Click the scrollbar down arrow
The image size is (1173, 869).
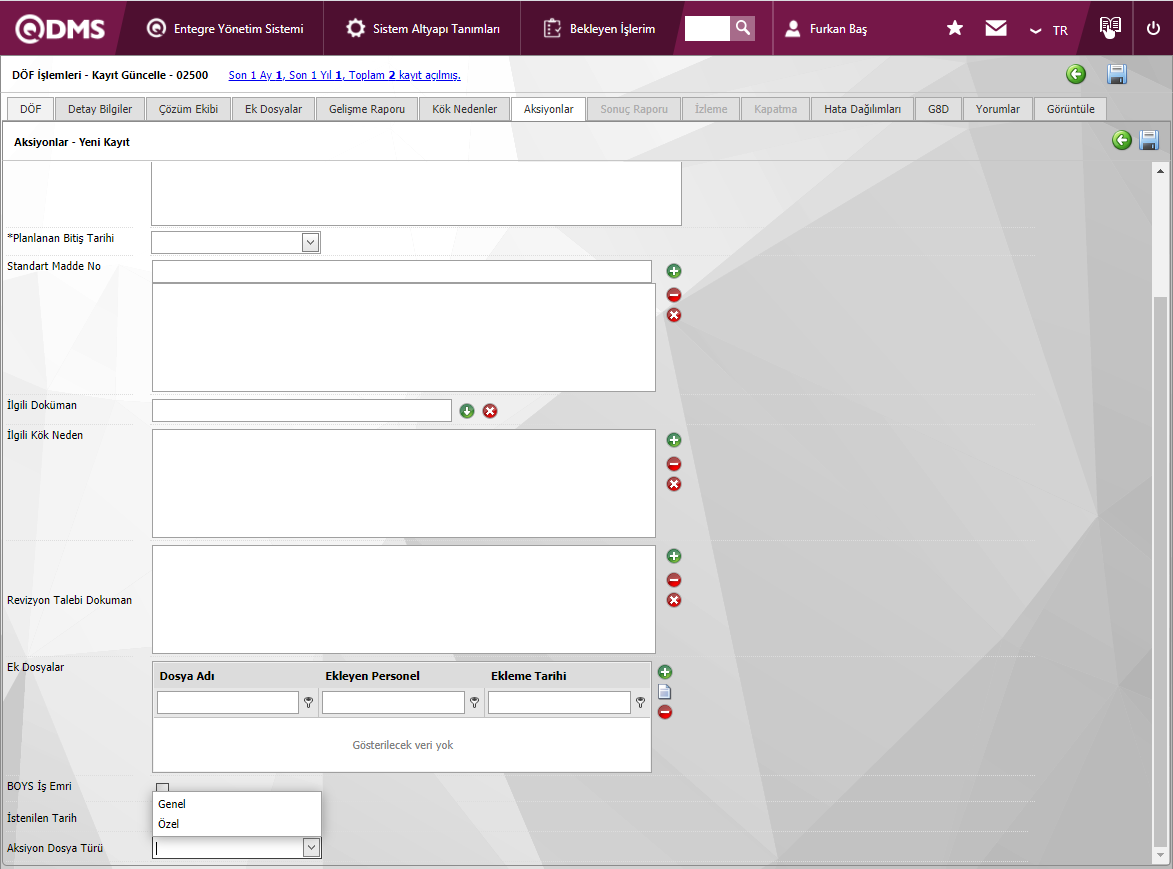[x=1160, y=855]
